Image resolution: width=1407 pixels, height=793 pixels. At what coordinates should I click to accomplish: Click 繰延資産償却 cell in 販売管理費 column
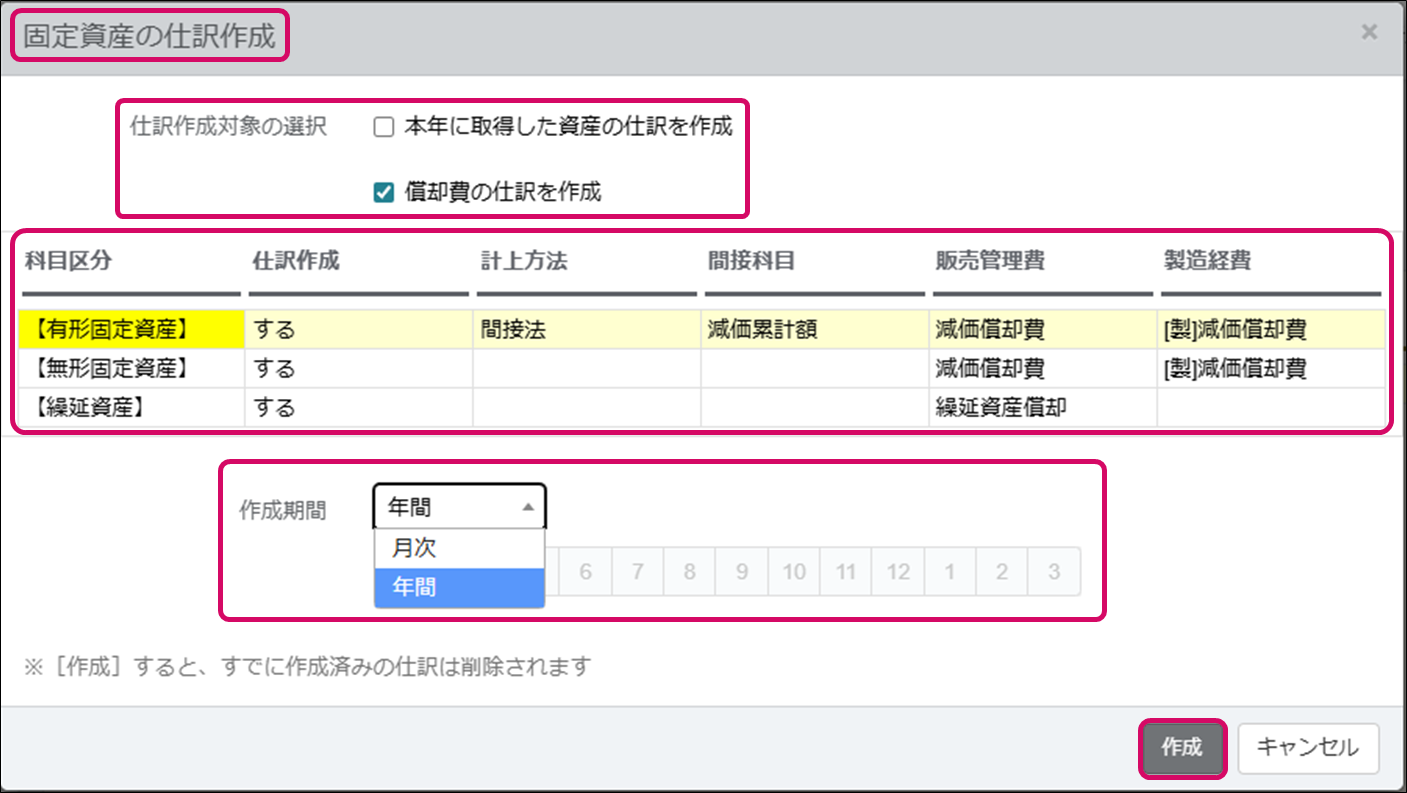1041,408
